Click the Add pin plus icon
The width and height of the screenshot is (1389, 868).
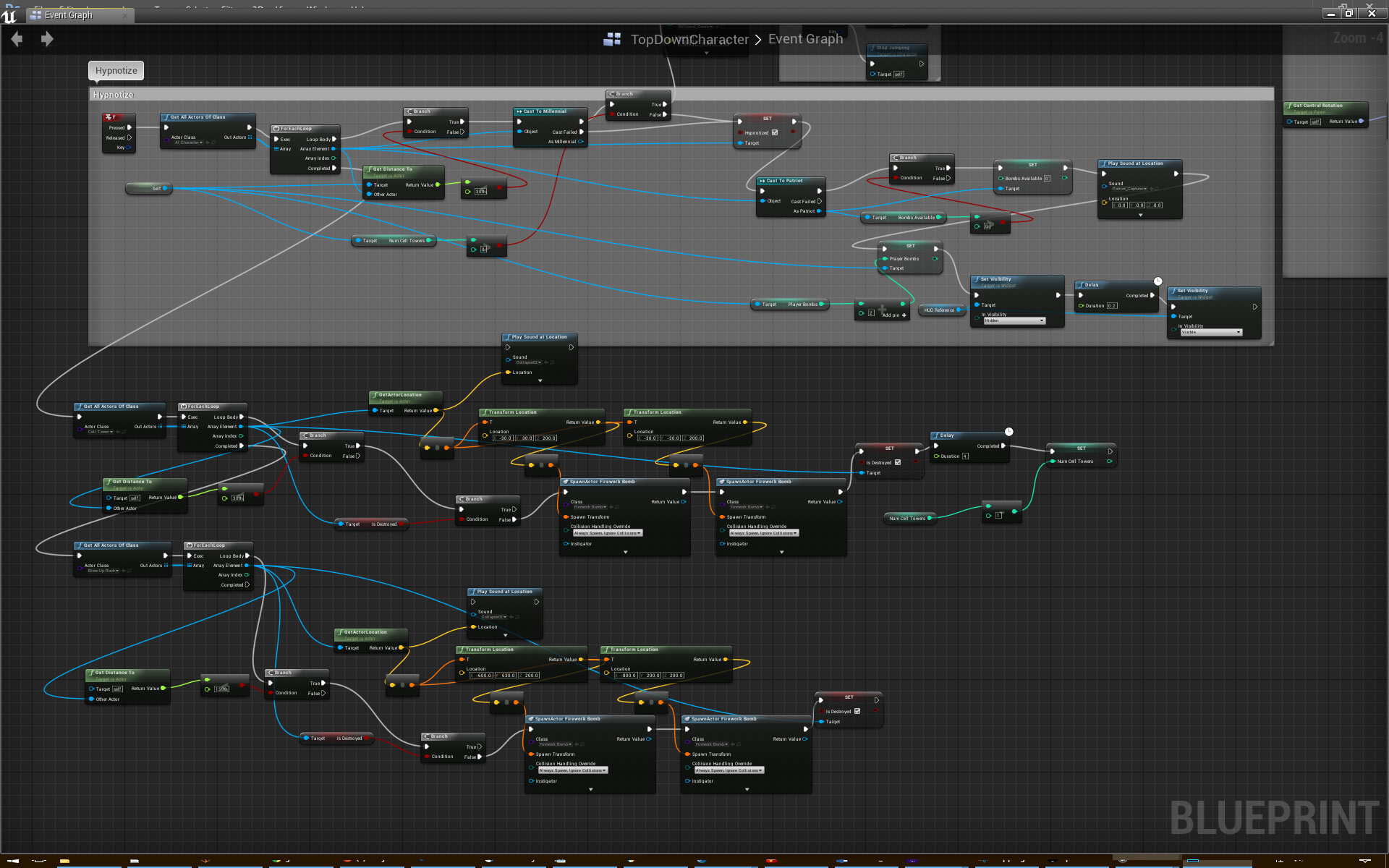904,315
